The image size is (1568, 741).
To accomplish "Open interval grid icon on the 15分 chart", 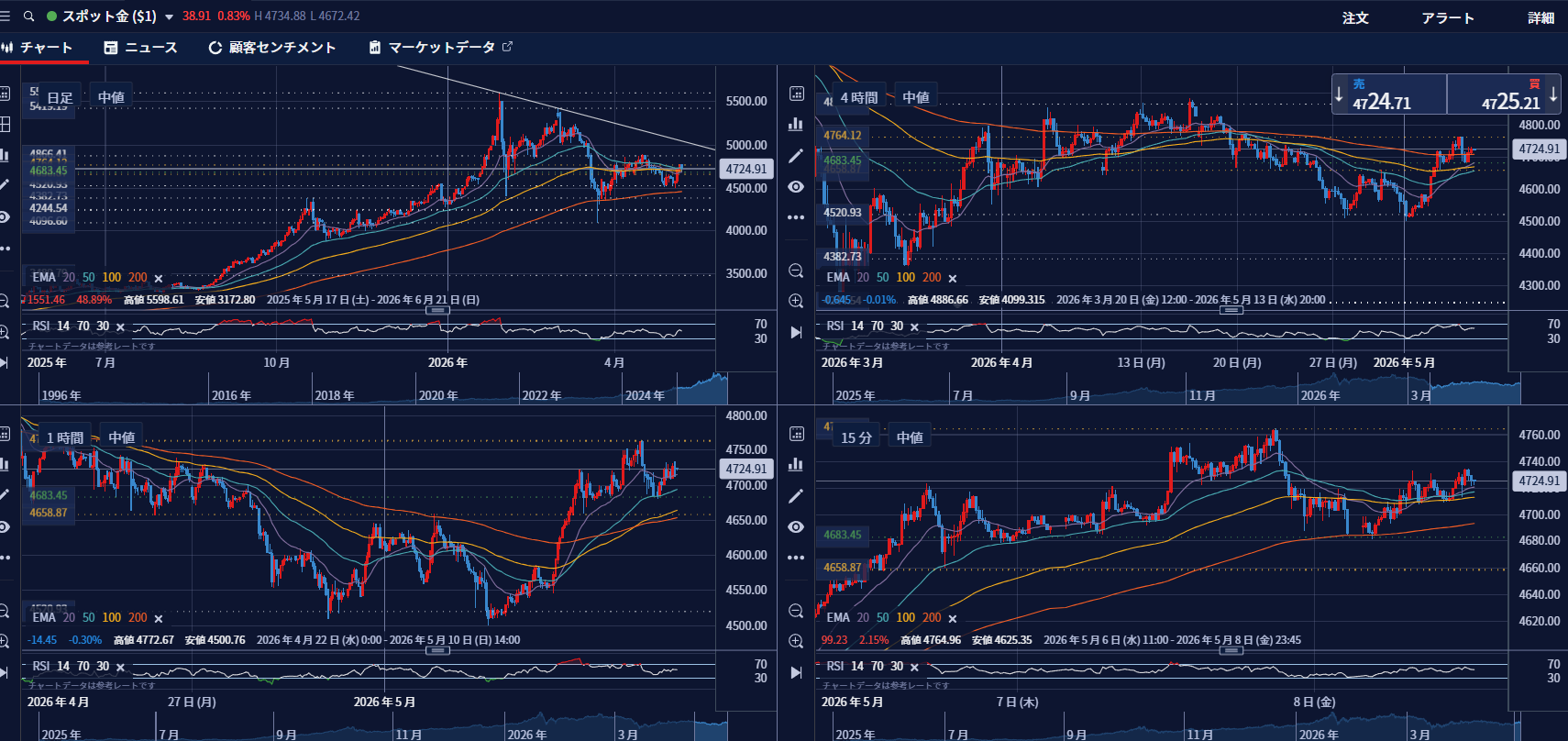I will coord(796,434).
